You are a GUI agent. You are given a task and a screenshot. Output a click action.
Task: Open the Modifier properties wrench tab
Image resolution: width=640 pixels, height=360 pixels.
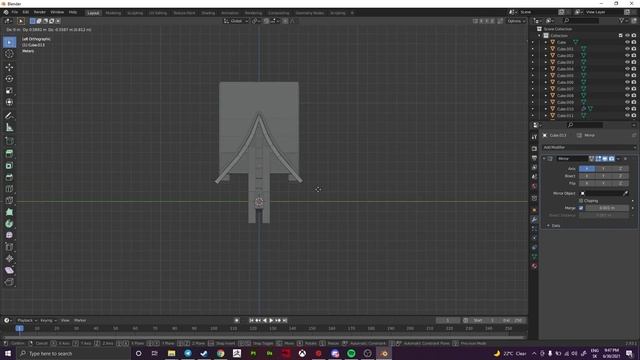534,220
